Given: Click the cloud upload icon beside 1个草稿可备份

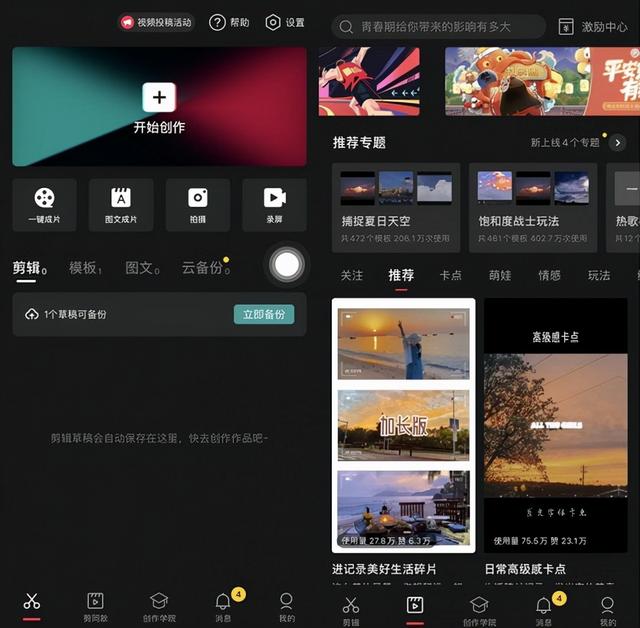Looking at the screenshot, I should pos(31,314).
